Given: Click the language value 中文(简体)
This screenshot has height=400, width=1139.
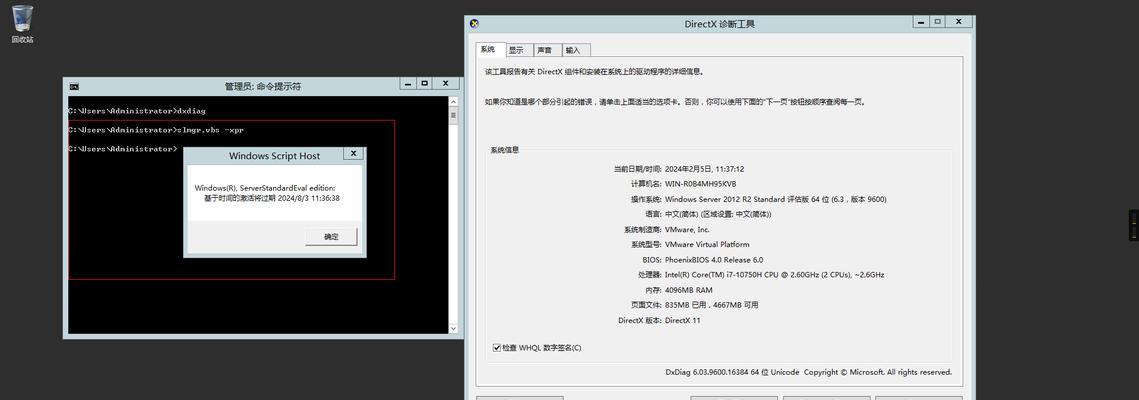Looking at the screenshot, I should click(x=718, y=214).
